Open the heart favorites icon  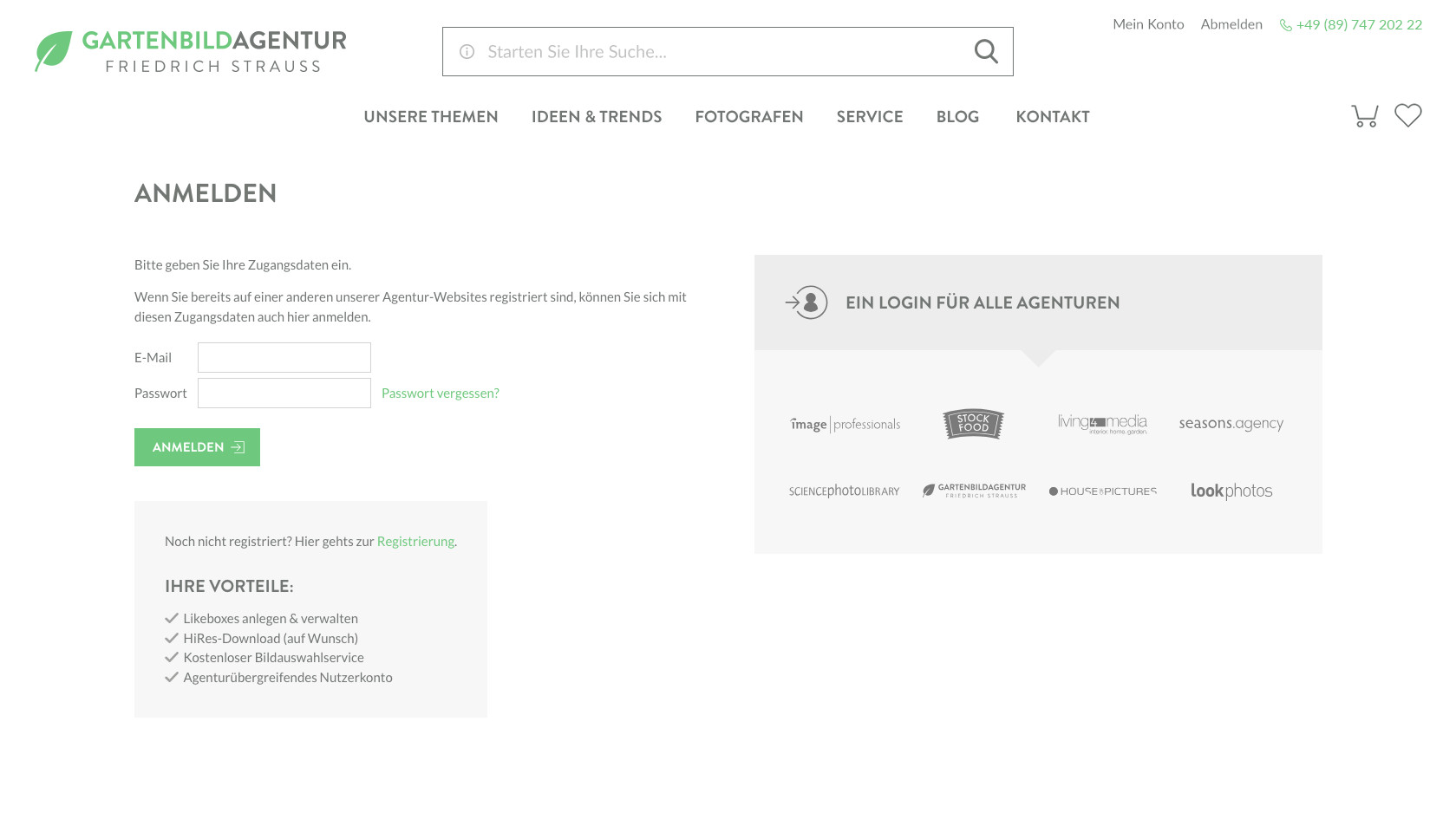pos(1407,115)
